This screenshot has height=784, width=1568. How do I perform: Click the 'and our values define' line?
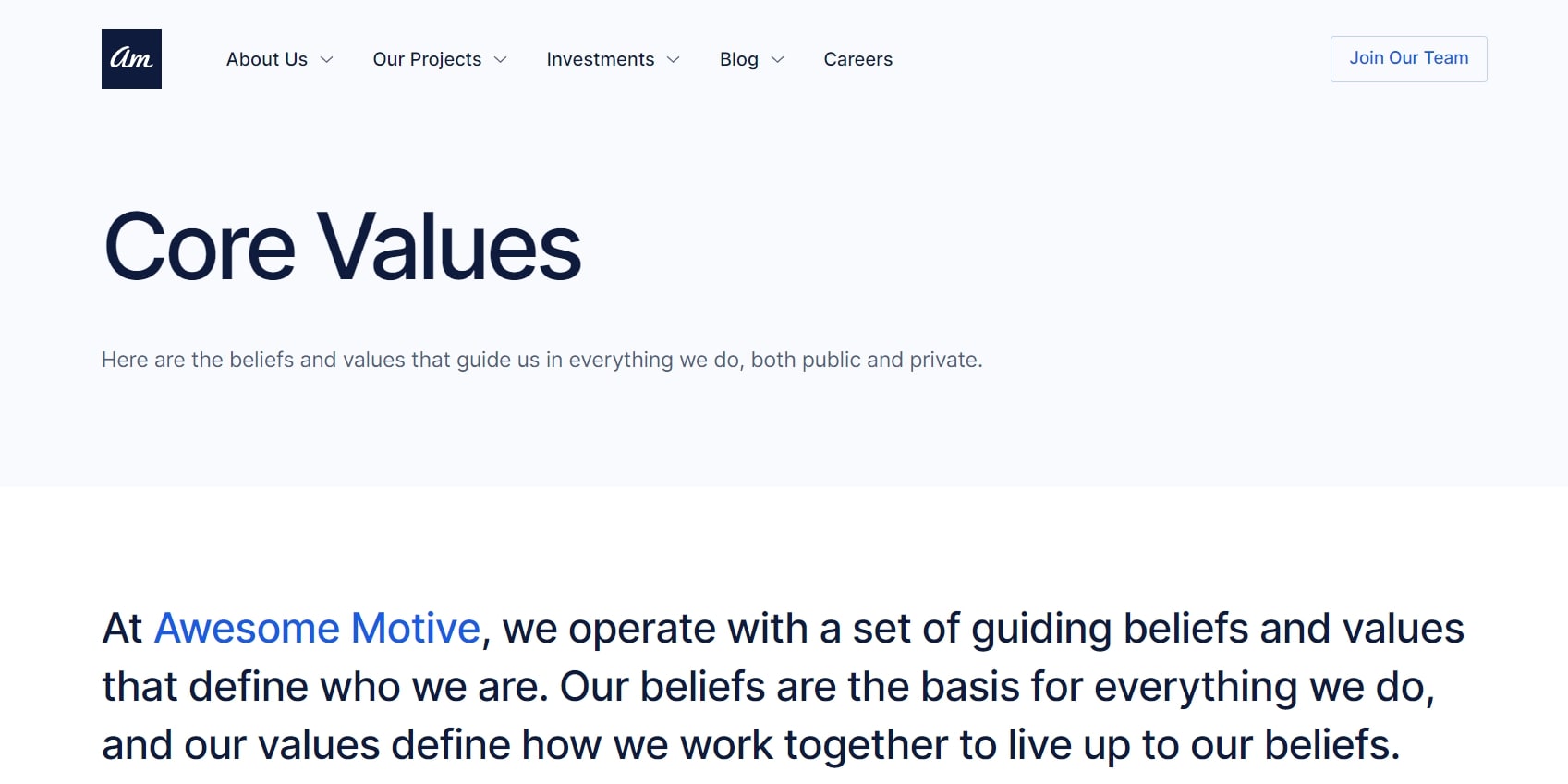(x=751, y=745)
